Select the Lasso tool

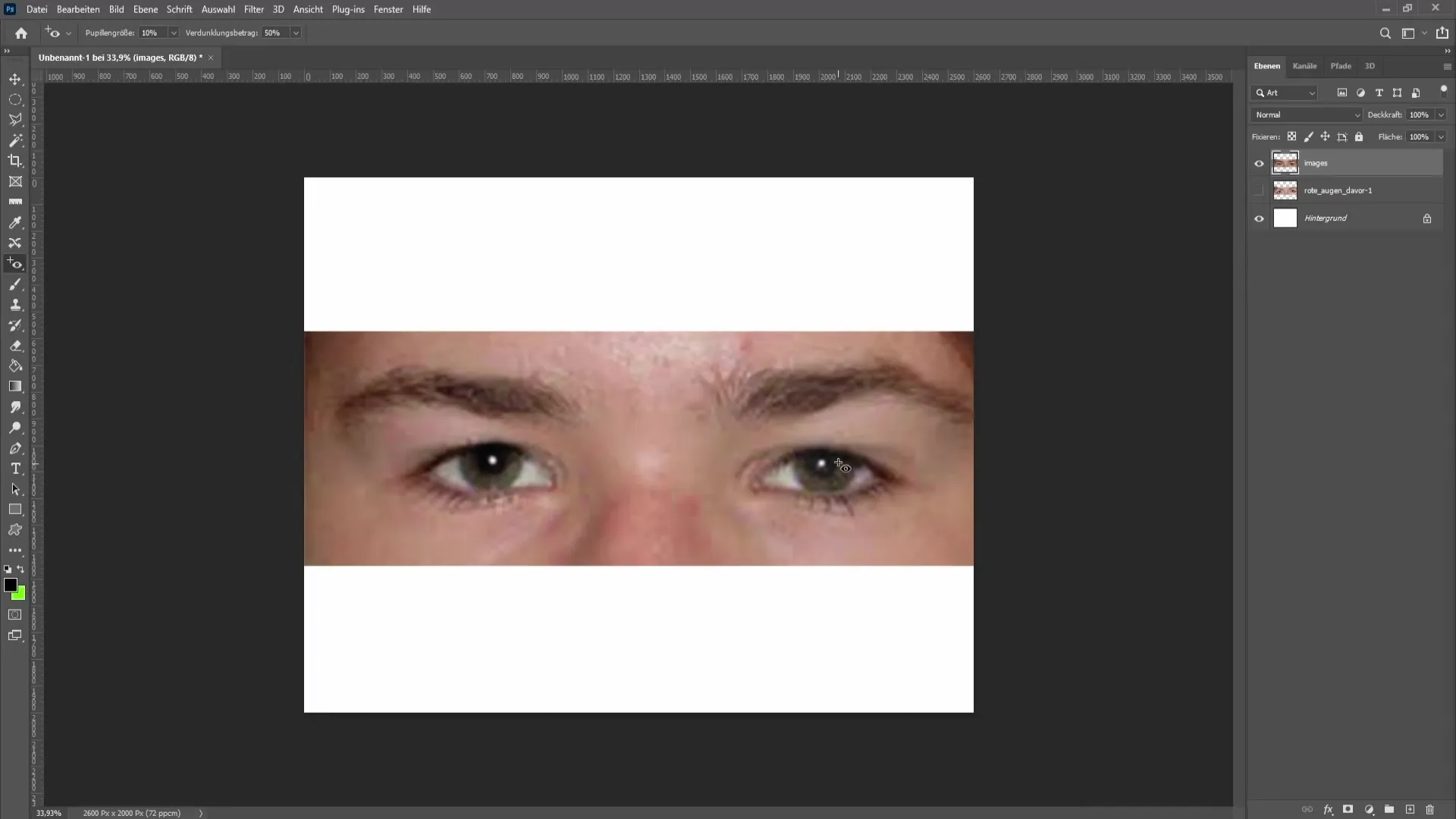[15, 120]
